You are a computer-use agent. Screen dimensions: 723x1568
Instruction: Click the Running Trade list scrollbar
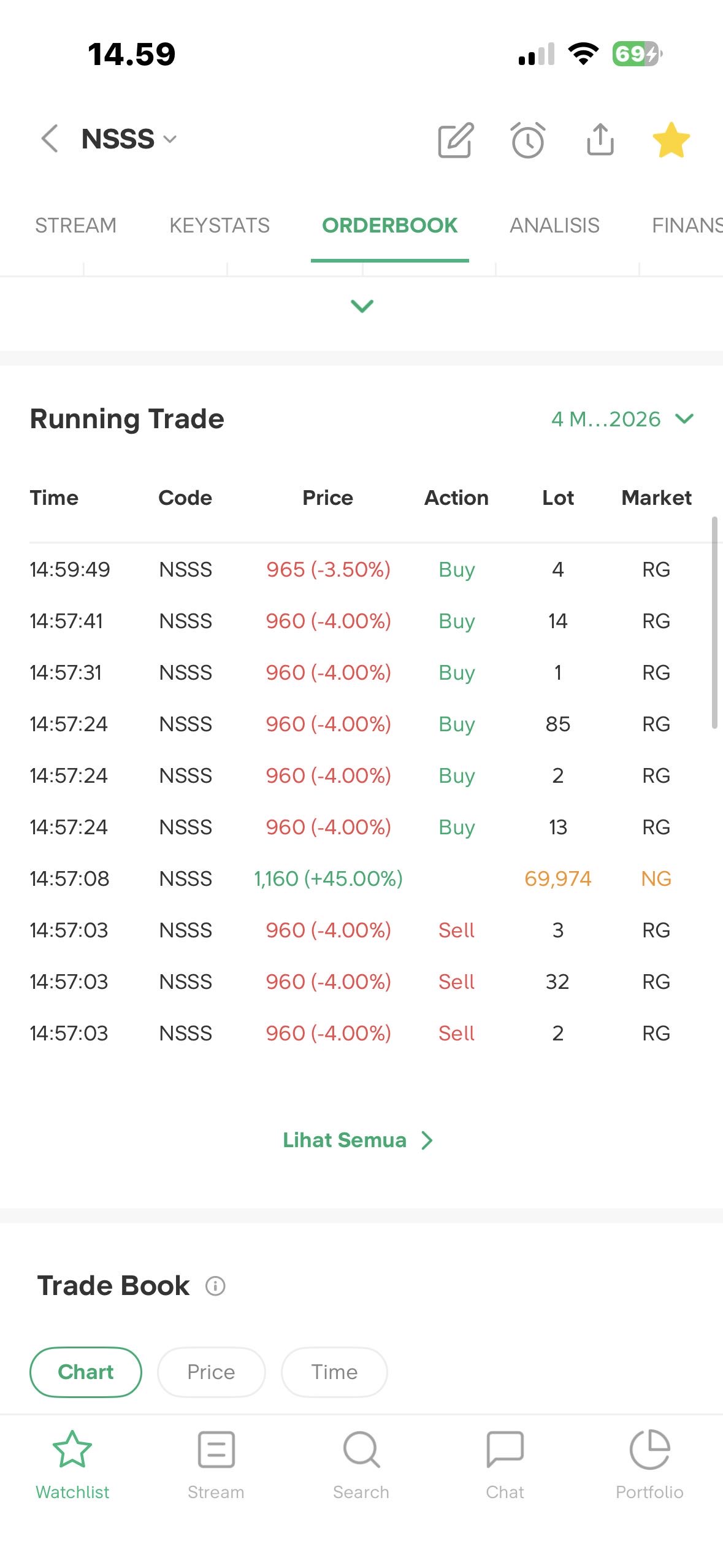click(714, 622)
